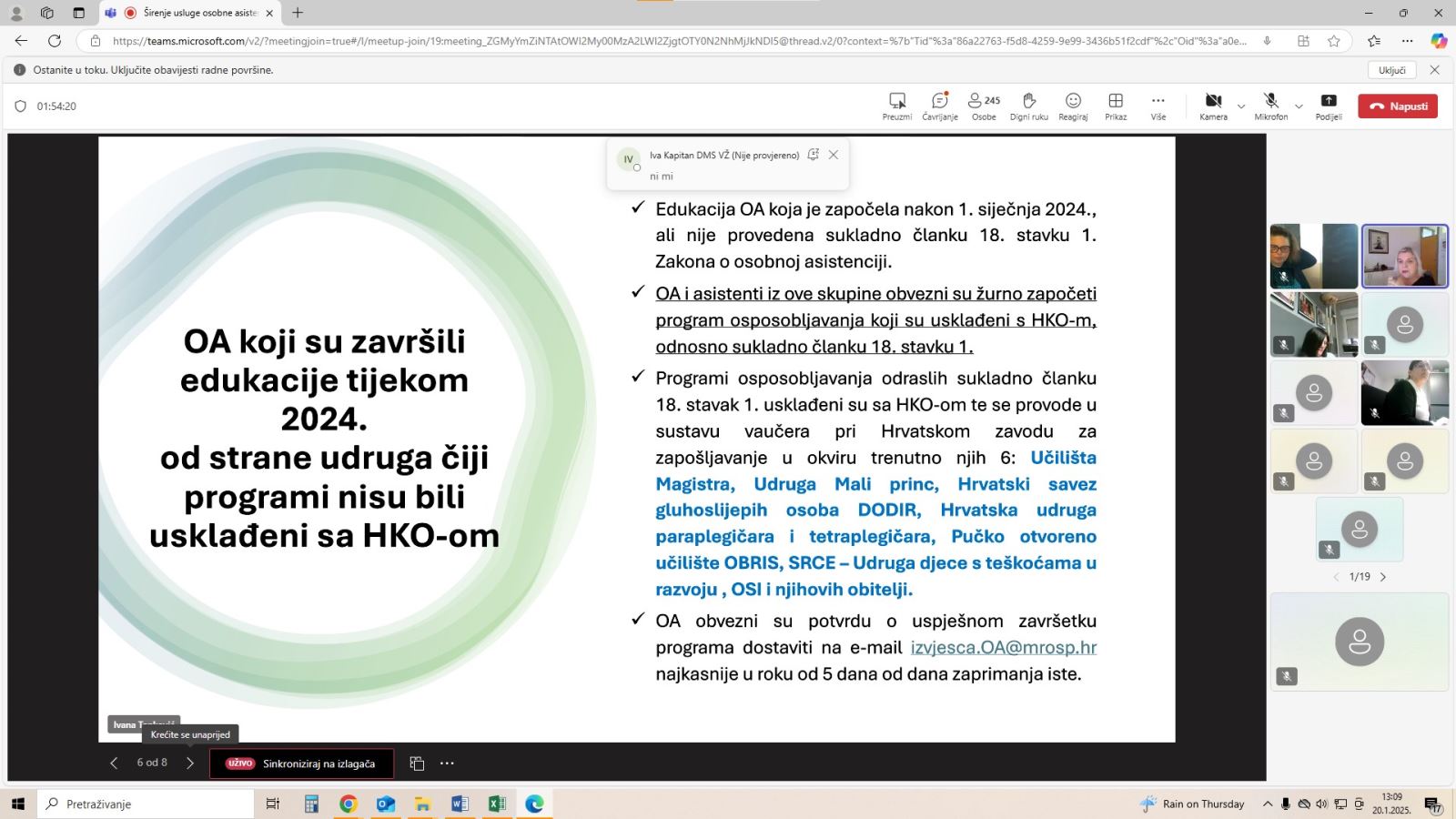Toggle the Kamera on or off

(1213, 106)
